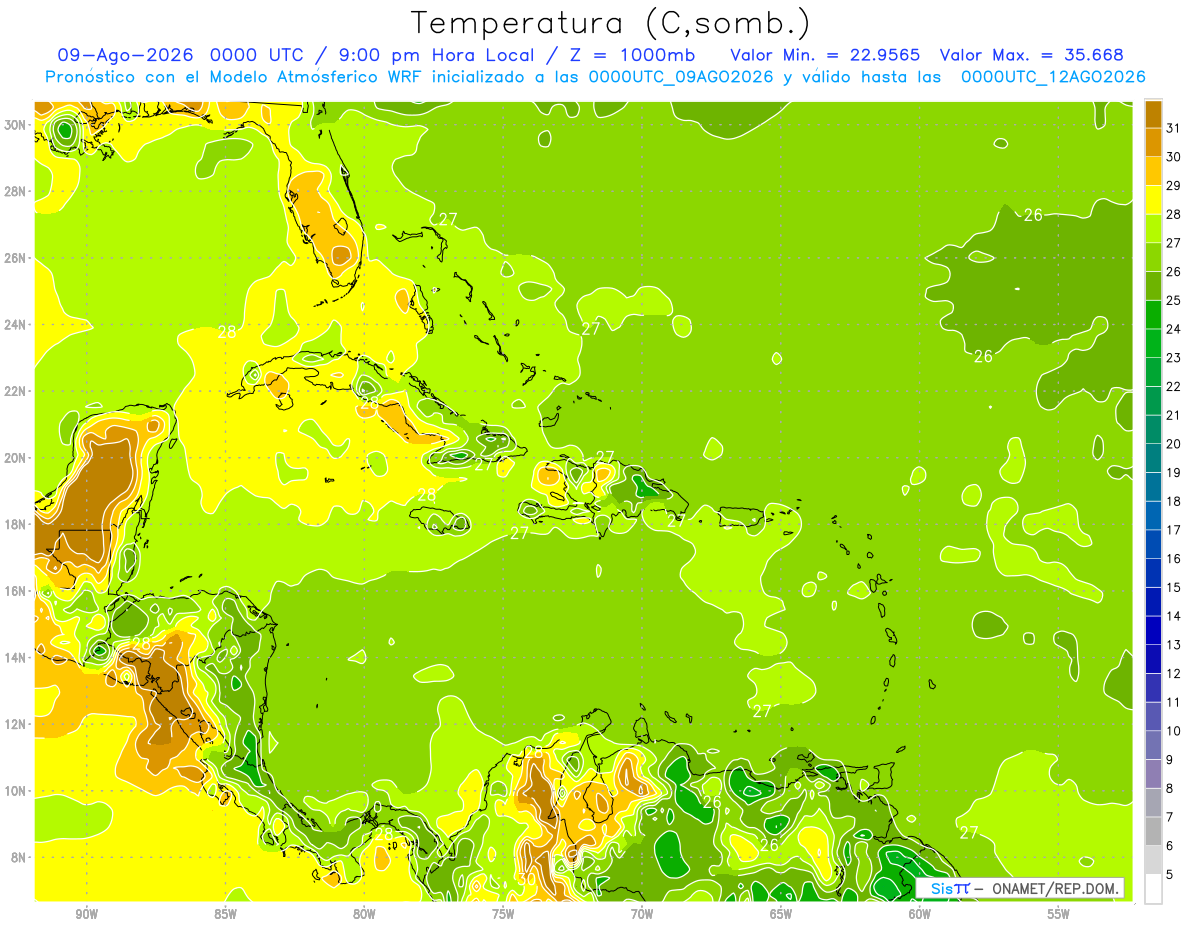This screenshot has height=927, width=1200.
Task: Click the title "Temperatura (C,somb.)"
Action: point(611,23)
